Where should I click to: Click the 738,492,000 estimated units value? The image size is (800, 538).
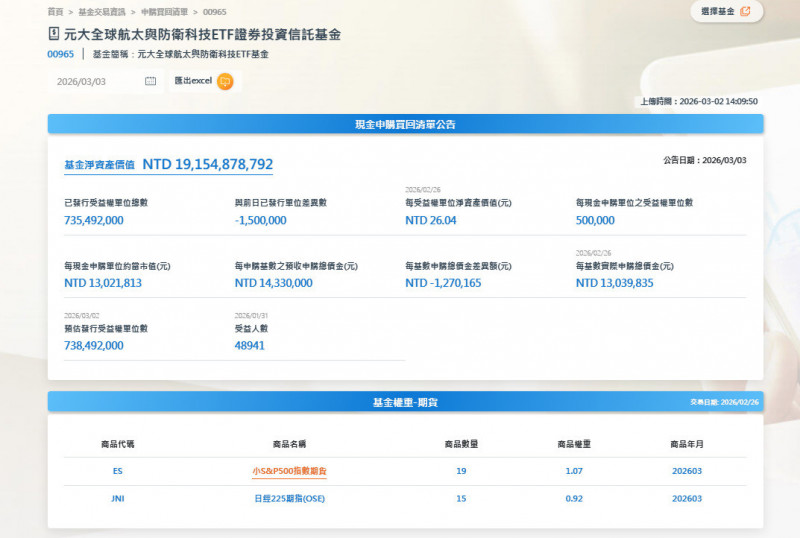click(x=94, y=346)
